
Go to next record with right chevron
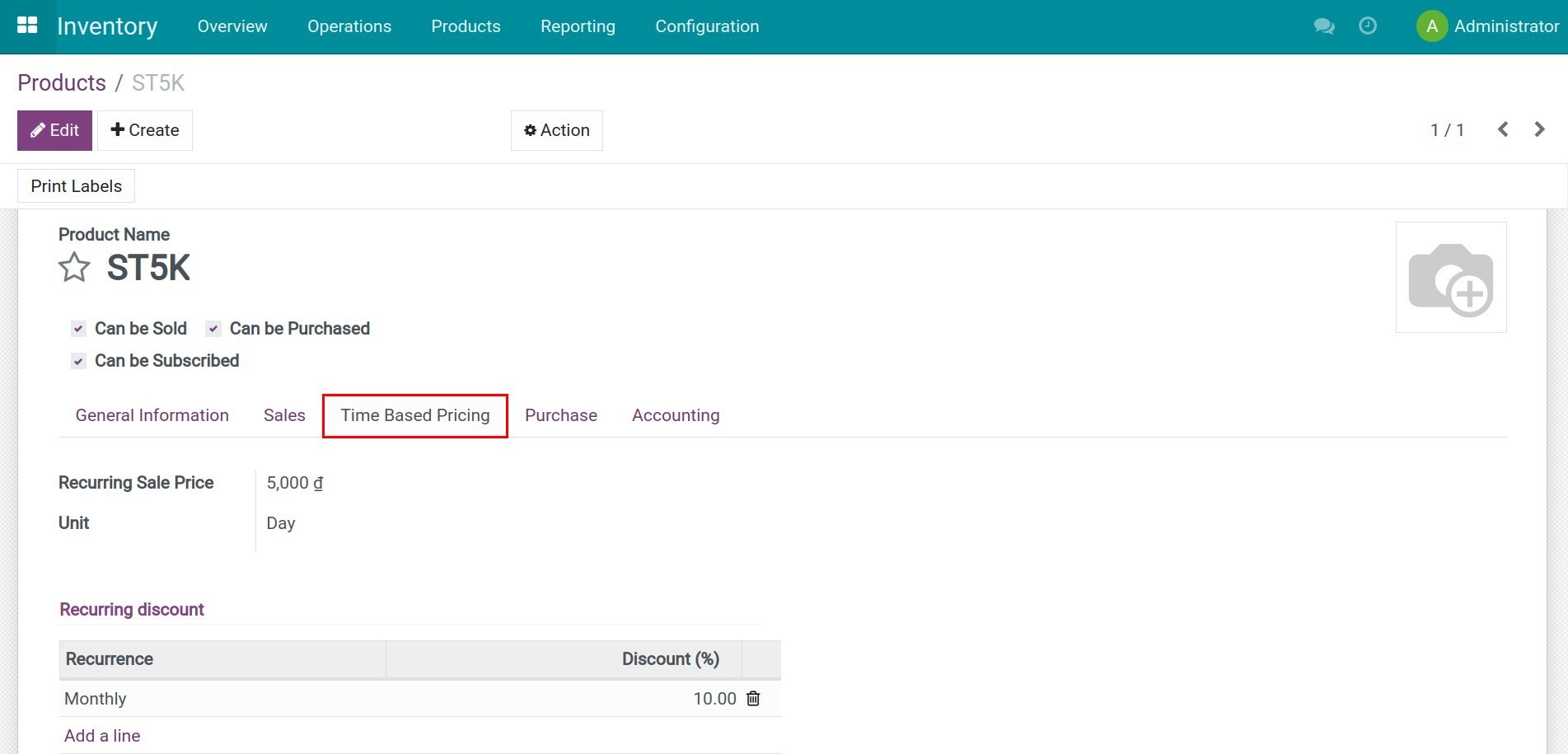pyautogui.click(x=1539, y=129)
